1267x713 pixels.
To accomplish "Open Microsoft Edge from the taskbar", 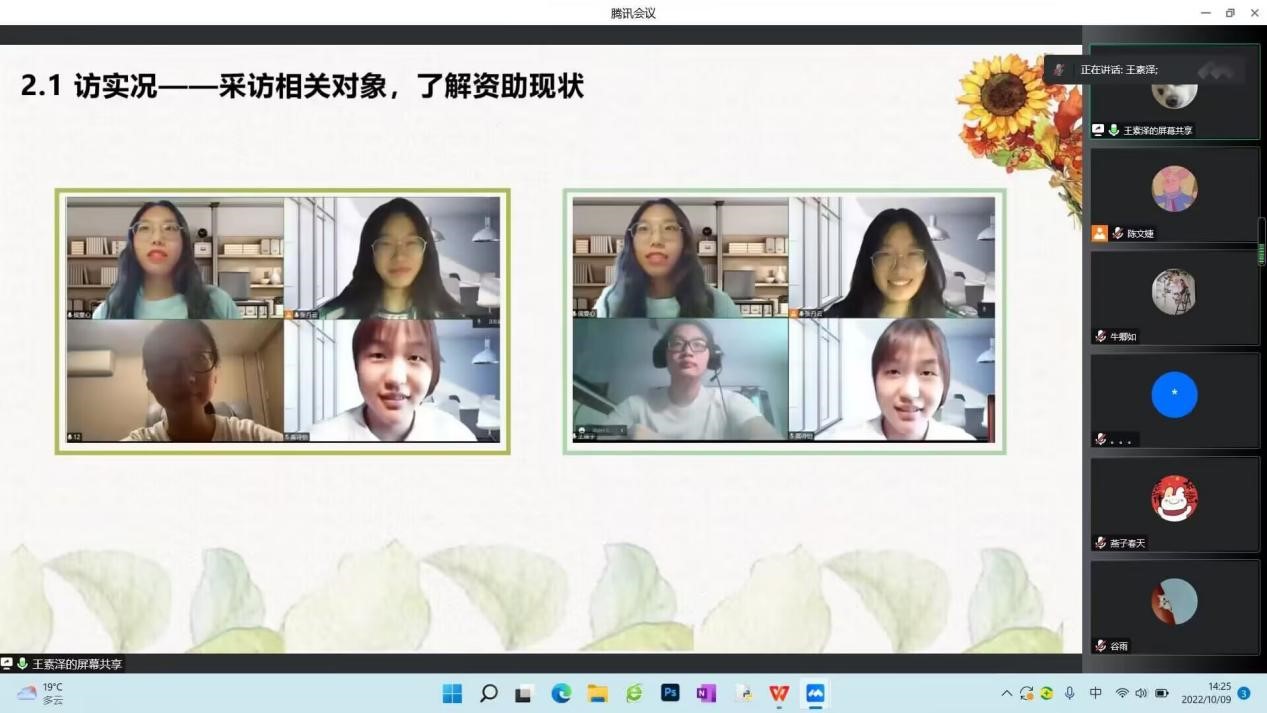I will 561,693.
